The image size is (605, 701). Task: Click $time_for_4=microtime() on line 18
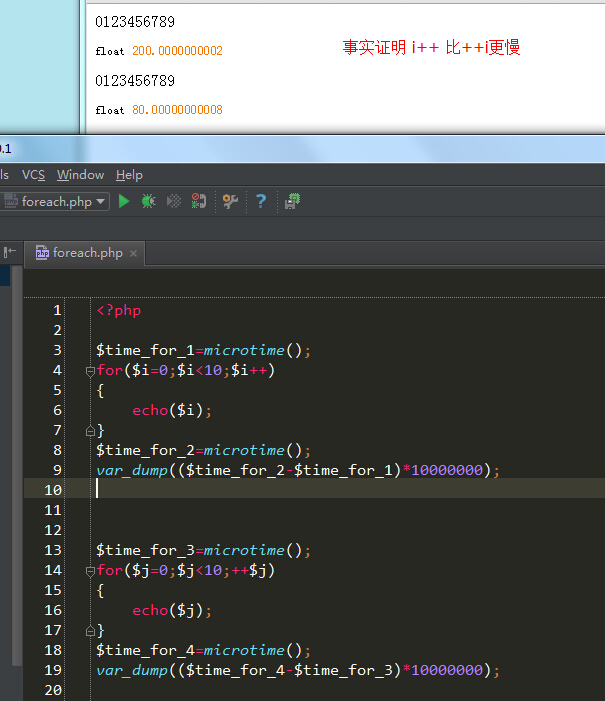click(203, 650)
